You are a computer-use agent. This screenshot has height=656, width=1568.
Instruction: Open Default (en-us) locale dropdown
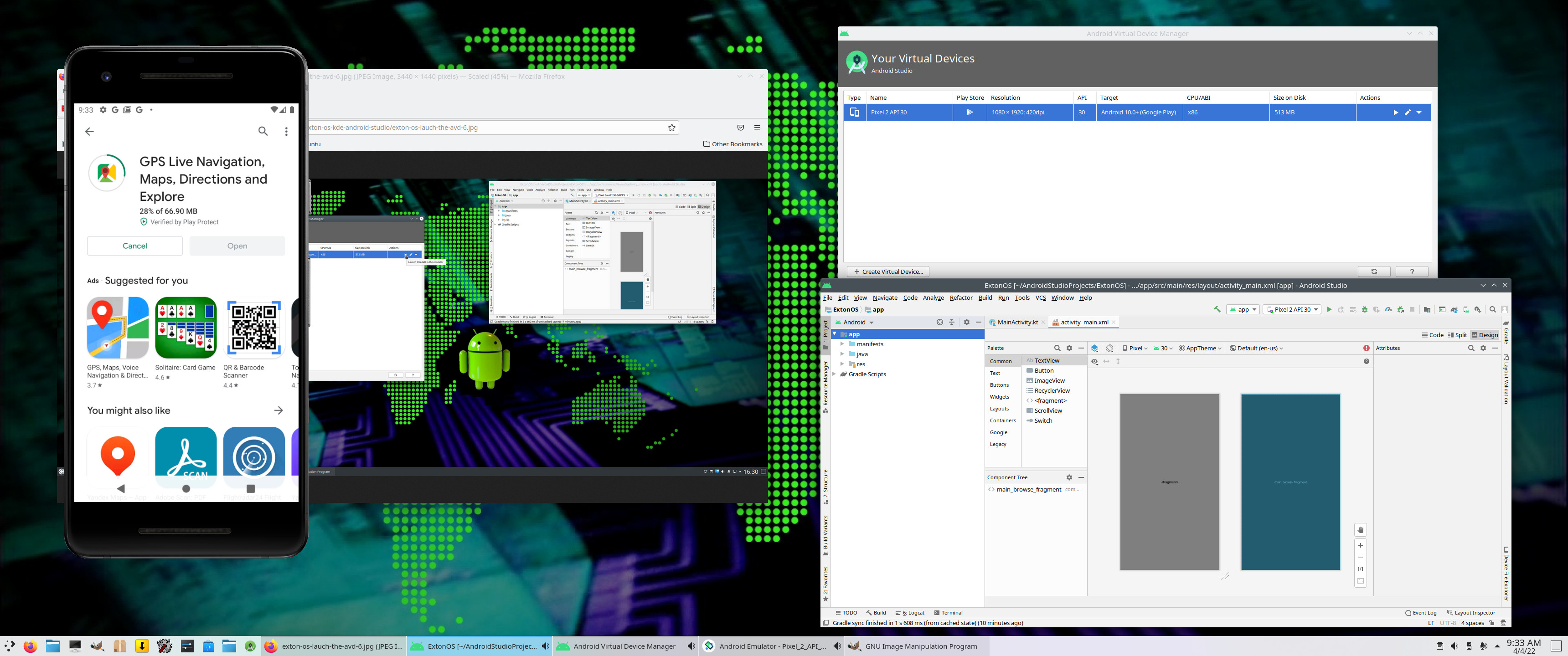coord(1256,348)
